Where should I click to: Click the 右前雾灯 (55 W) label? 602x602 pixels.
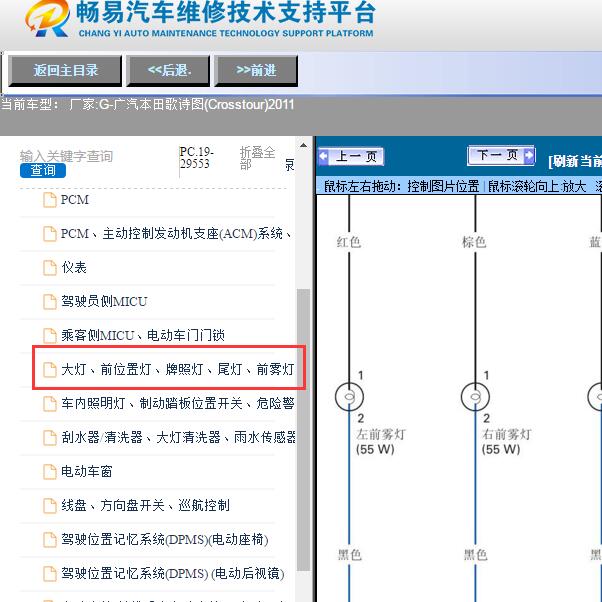pyautogui.click(x=506, y=442)
